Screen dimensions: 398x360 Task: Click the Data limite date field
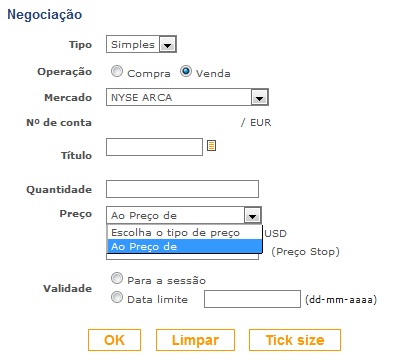(252, 299)
